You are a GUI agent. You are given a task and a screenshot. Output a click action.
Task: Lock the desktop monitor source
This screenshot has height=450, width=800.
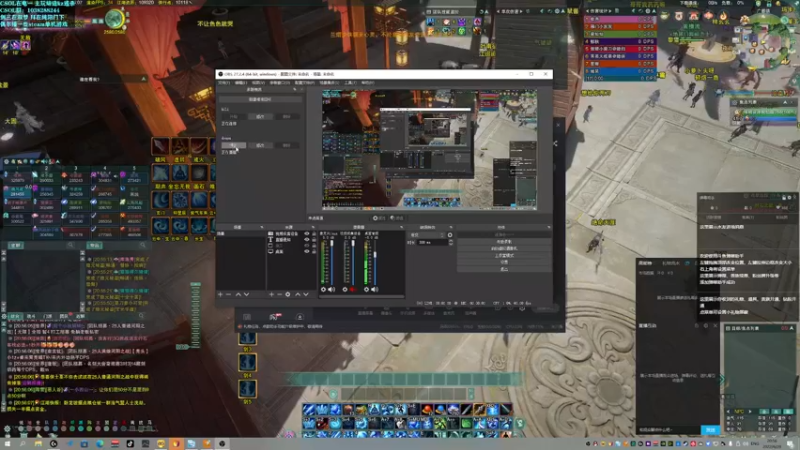[x=314, y=252]
